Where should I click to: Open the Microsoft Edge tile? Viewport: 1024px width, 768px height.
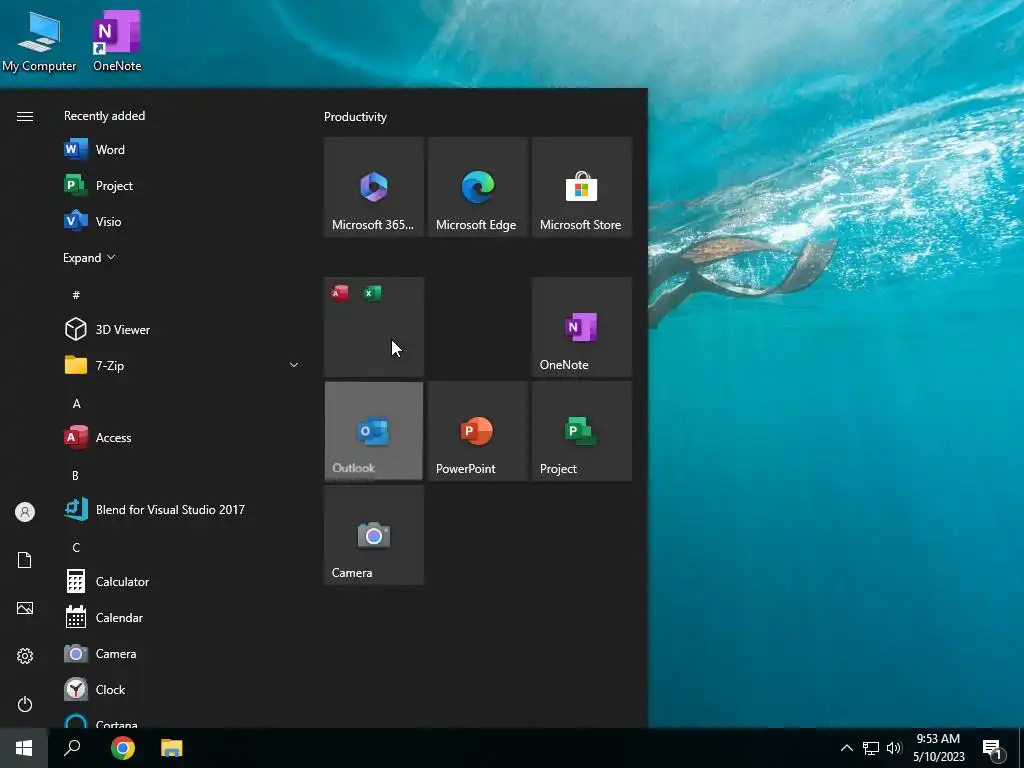(478, 187)
